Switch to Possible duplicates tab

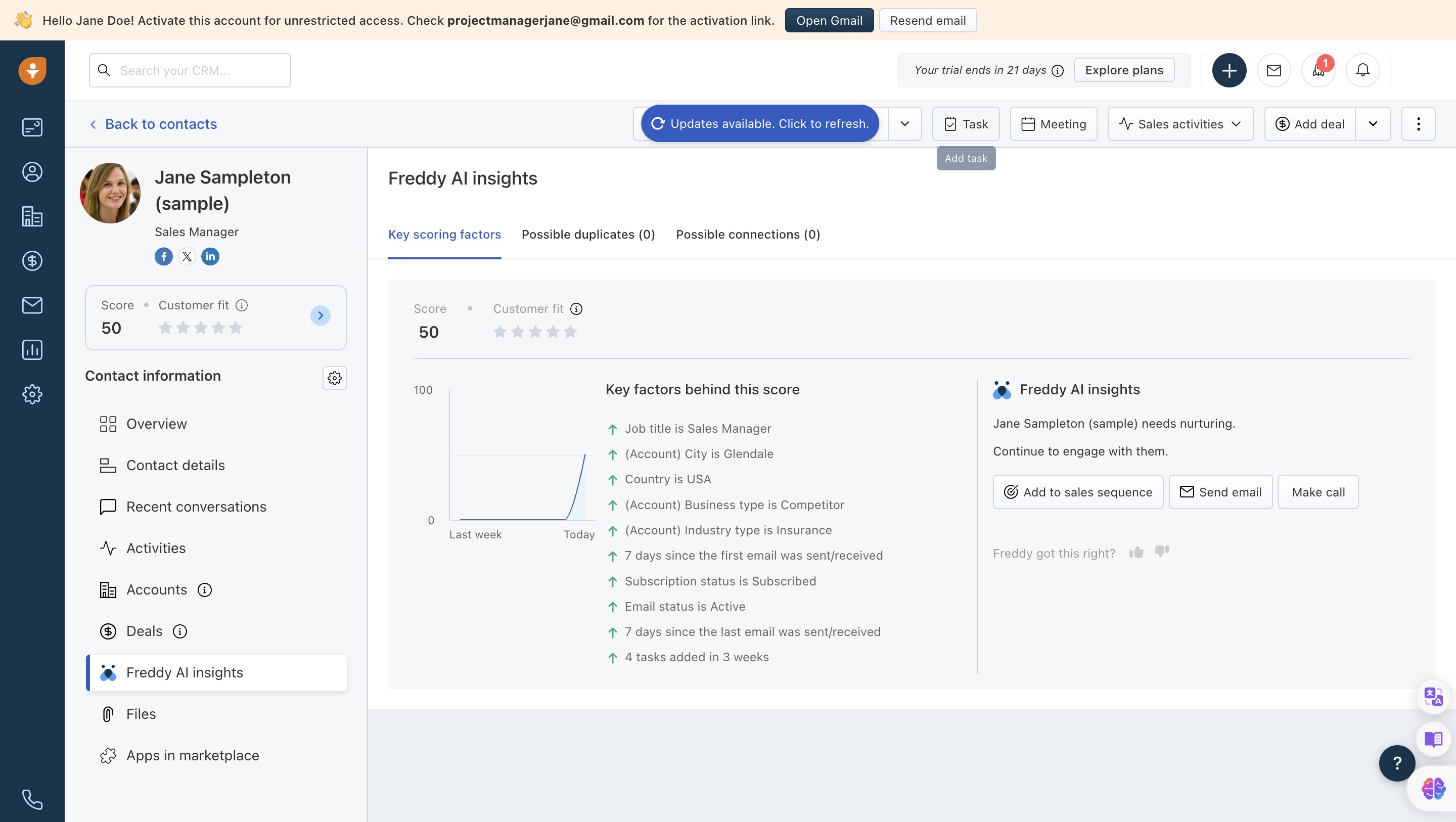coord(588,235)
